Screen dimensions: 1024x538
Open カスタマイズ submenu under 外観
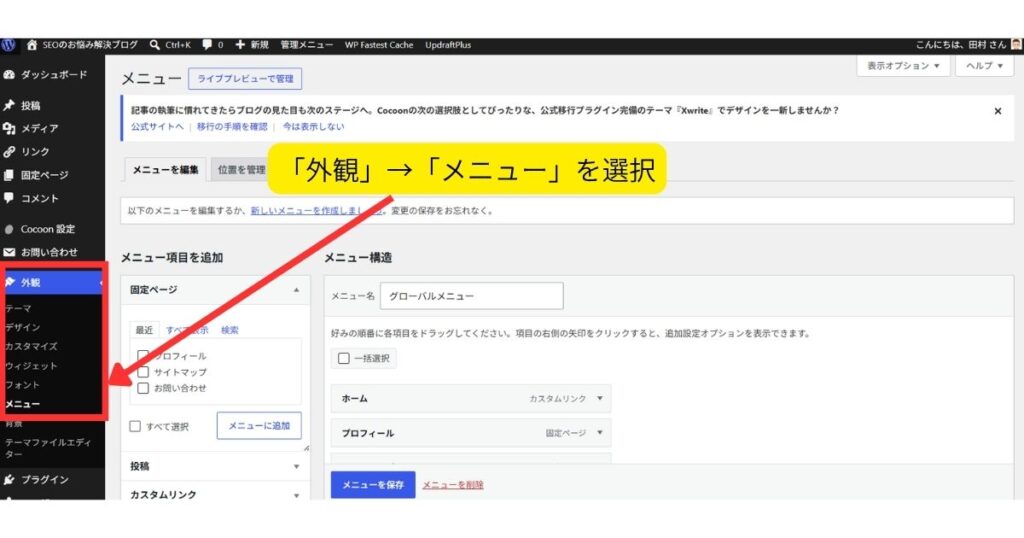pyautogui.click(x=31, y=346)
